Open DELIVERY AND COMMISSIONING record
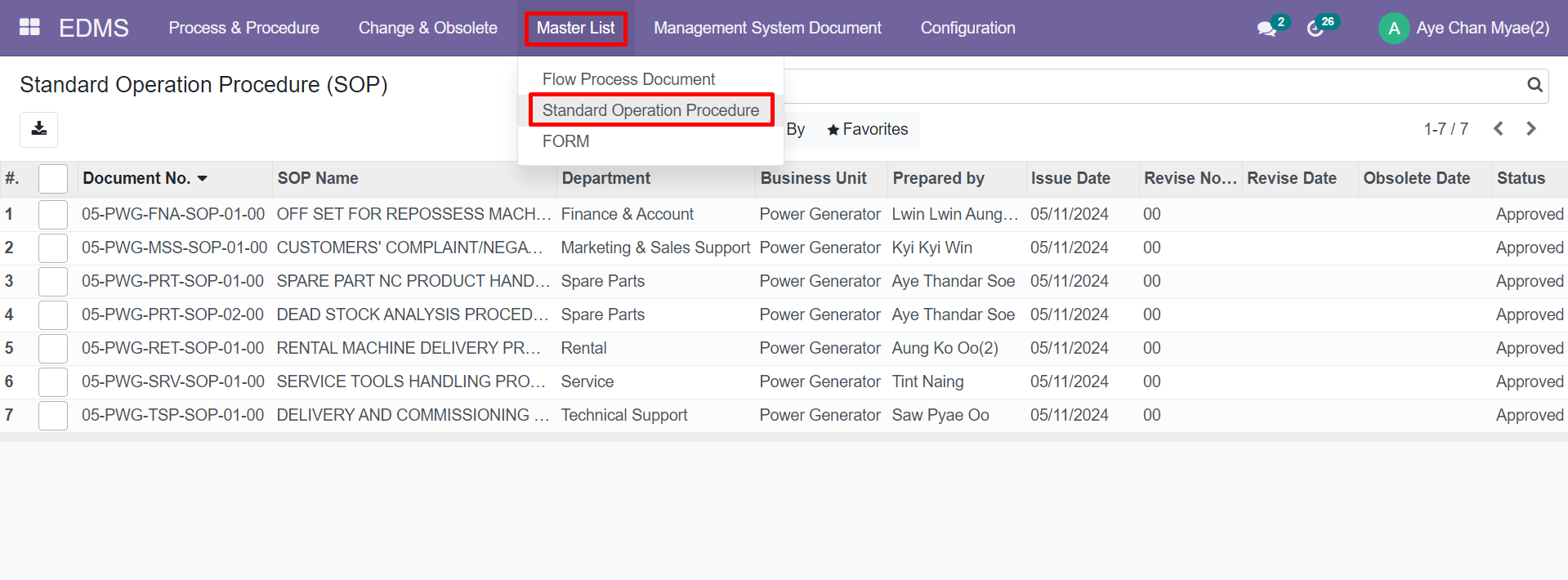Screen dimensions: 1568x580 click(x=413, y=415)
